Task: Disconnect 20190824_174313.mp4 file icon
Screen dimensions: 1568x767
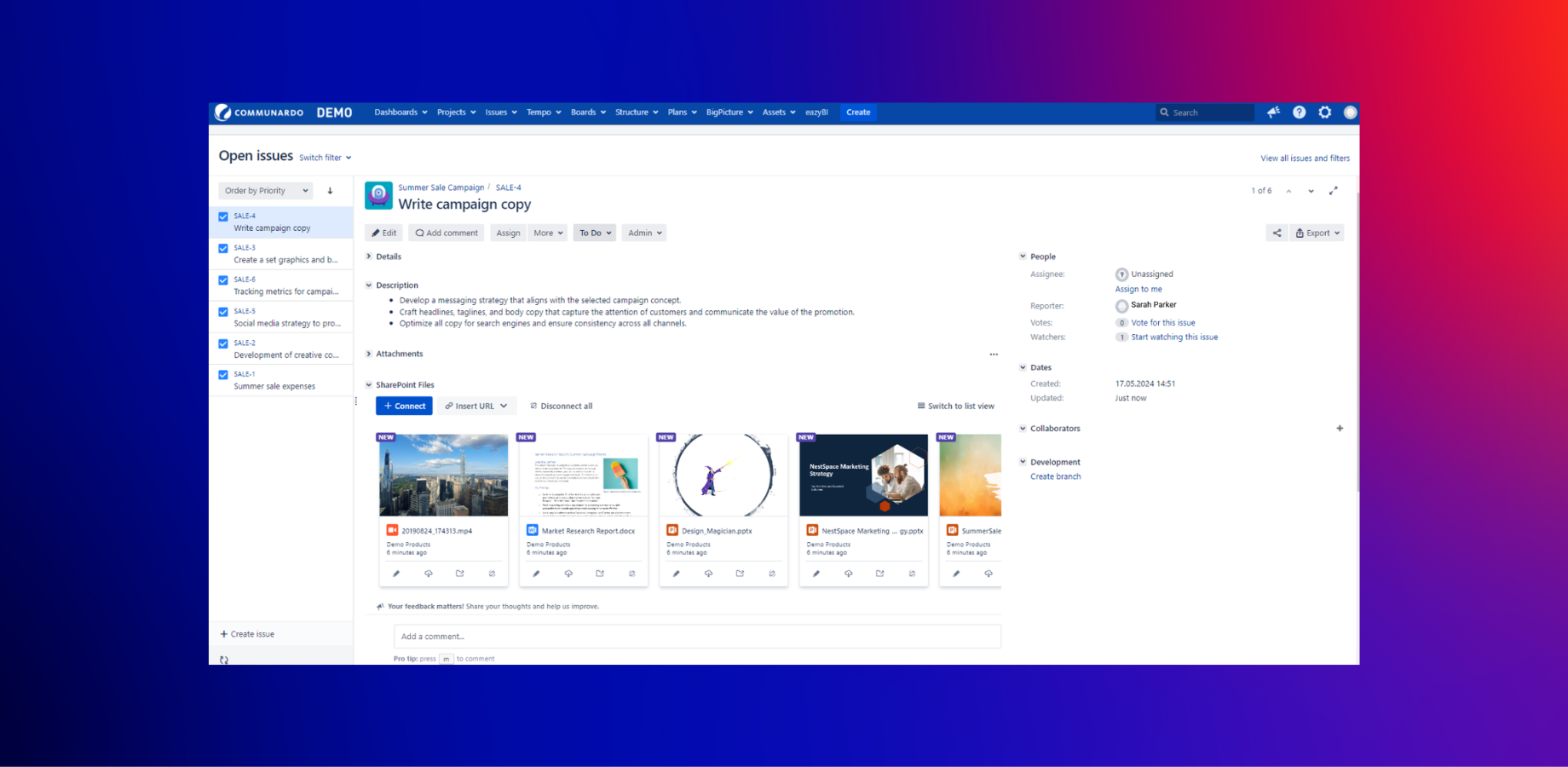Action: pos(492,574)
